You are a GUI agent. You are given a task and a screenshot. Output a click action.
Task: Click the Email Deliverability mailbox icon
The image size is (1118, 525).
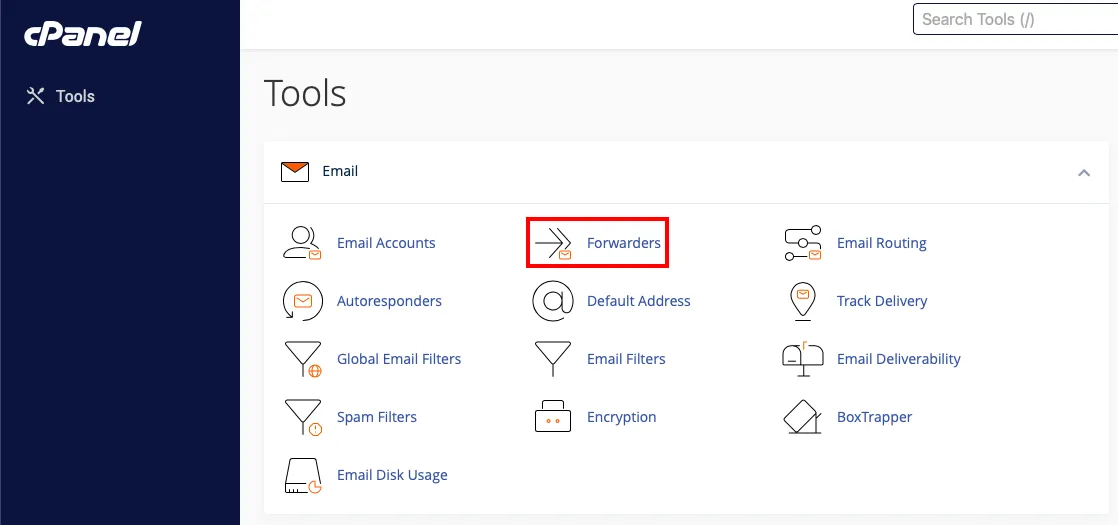pos(802,358)
